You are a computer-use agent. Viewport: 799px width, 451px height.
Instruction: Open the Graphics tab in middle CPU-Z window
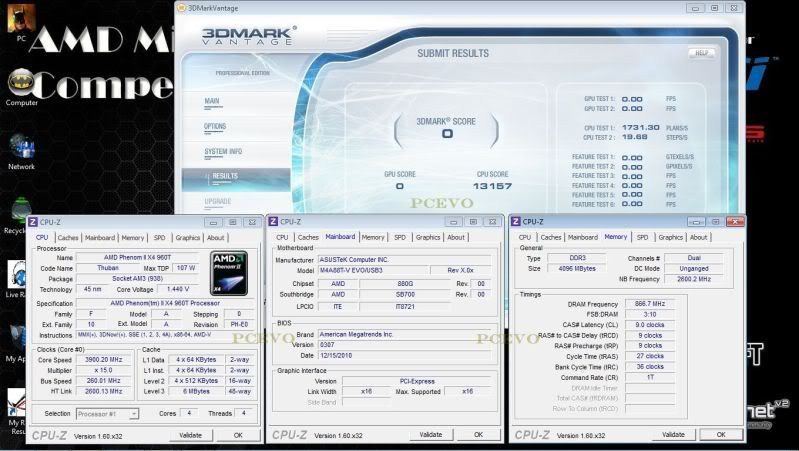(x=428, y=238)
